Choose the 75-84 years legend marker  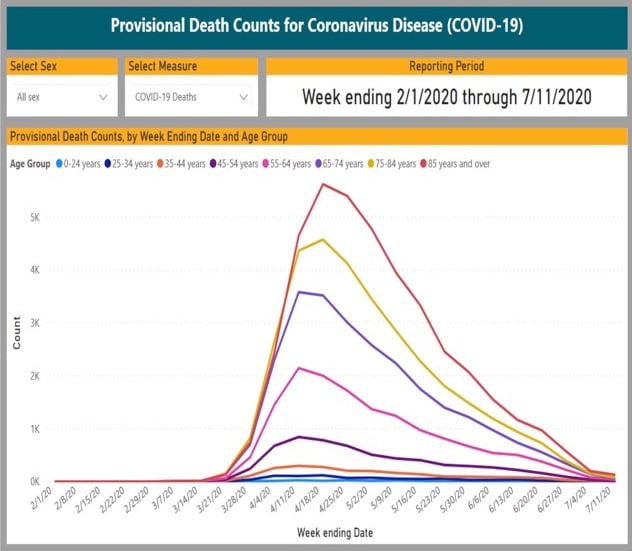tap(371, 164)
